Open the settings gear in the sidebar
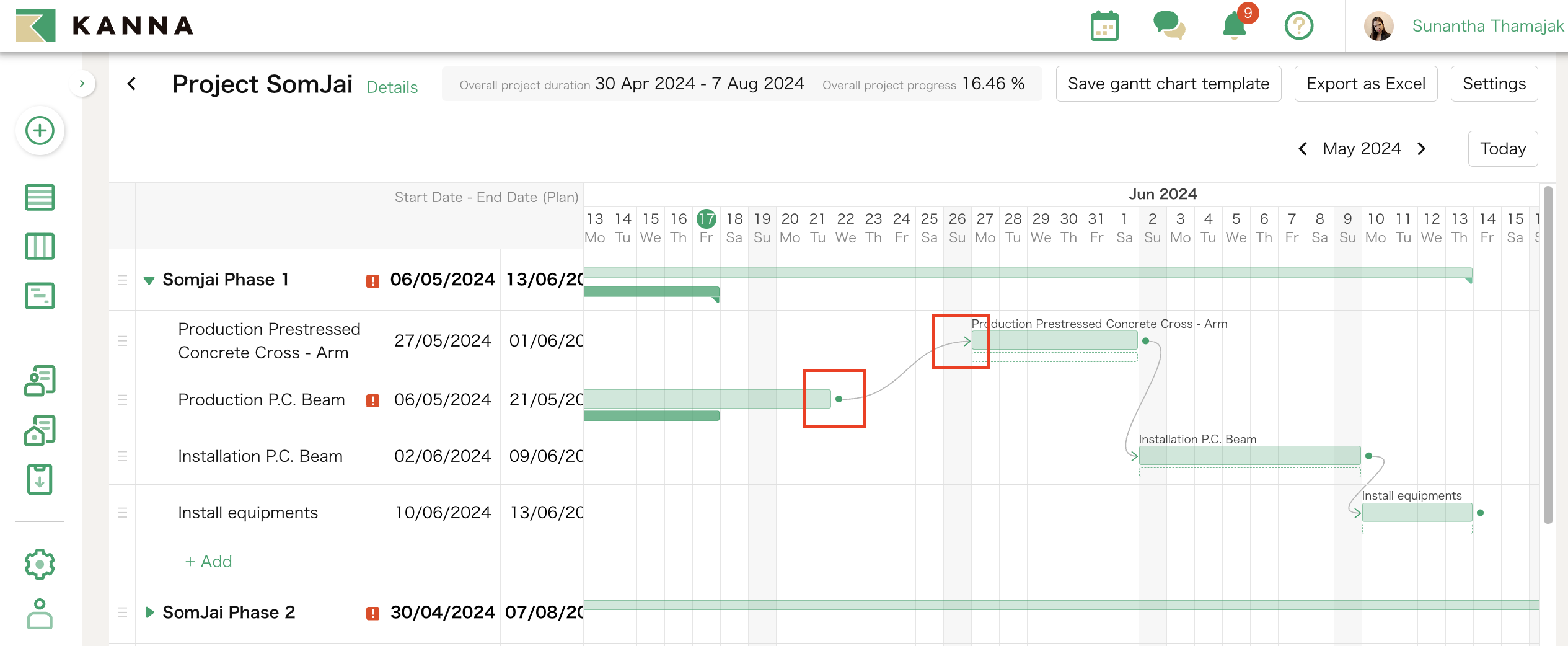Image resolution: width=1568 pixels, height=646 pixels. click(x=40, y=564)
